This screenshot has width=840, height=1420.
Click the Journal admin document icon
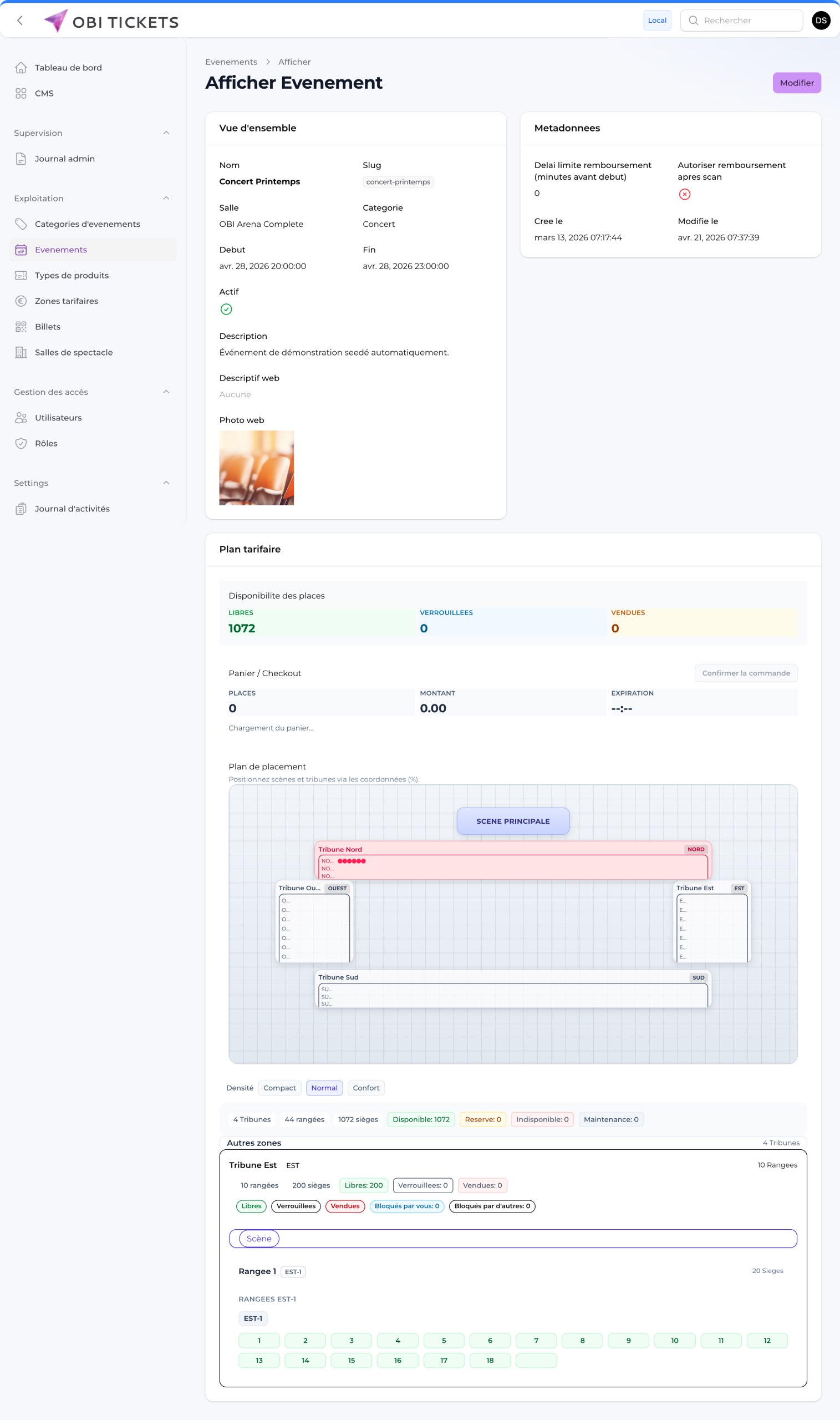pos(21,159)
